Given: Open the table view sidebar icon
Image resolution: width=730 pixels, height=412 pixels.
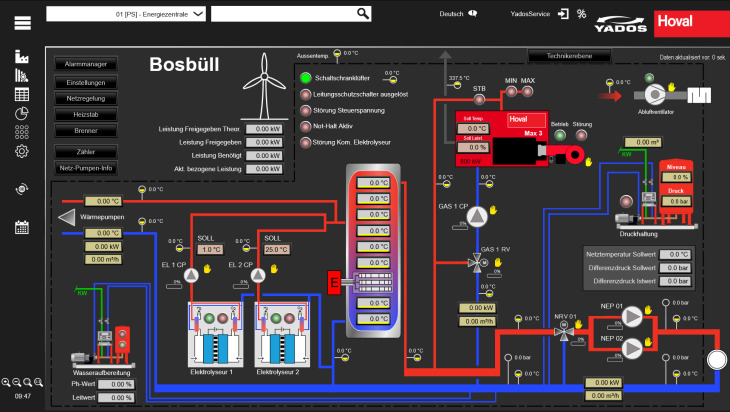Looking at the screenshot, I should [22, 94].
